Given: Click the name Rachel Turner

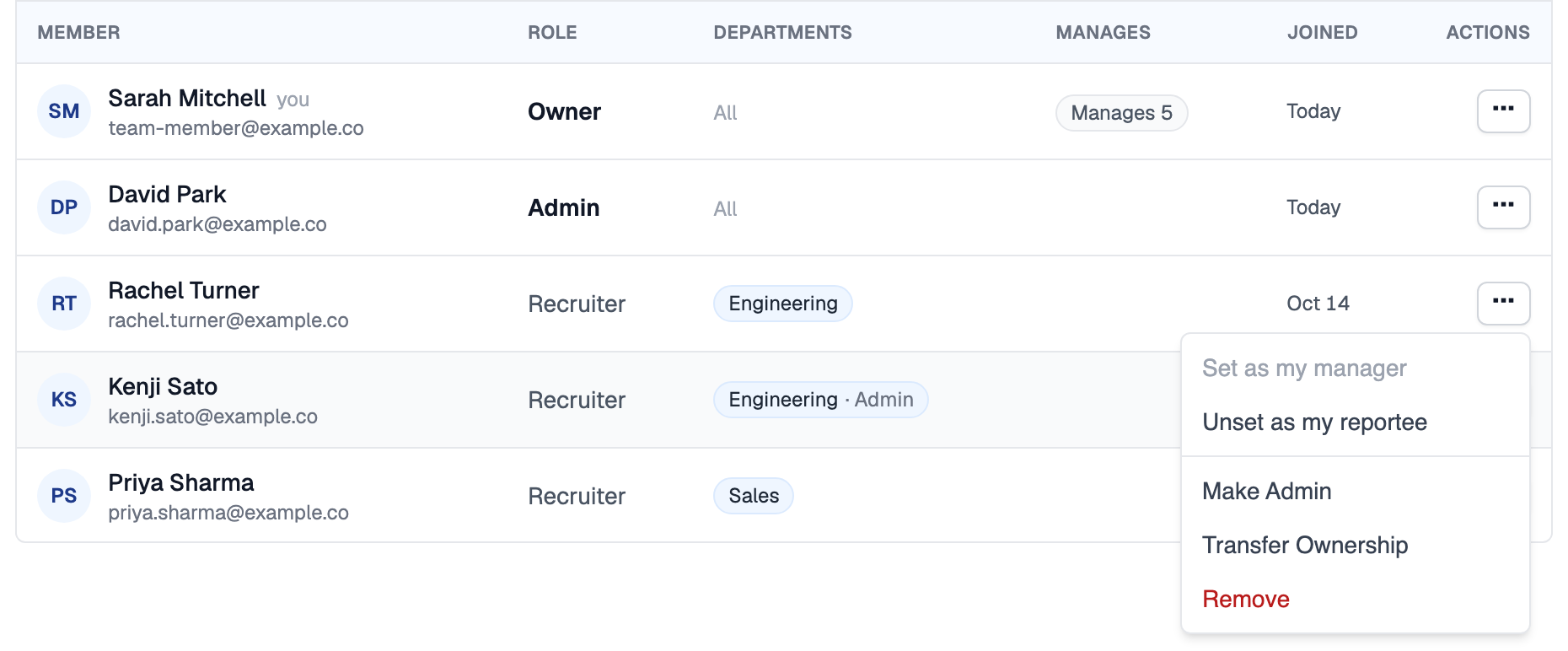Looking at the screenshot, I should coord(184,291).
